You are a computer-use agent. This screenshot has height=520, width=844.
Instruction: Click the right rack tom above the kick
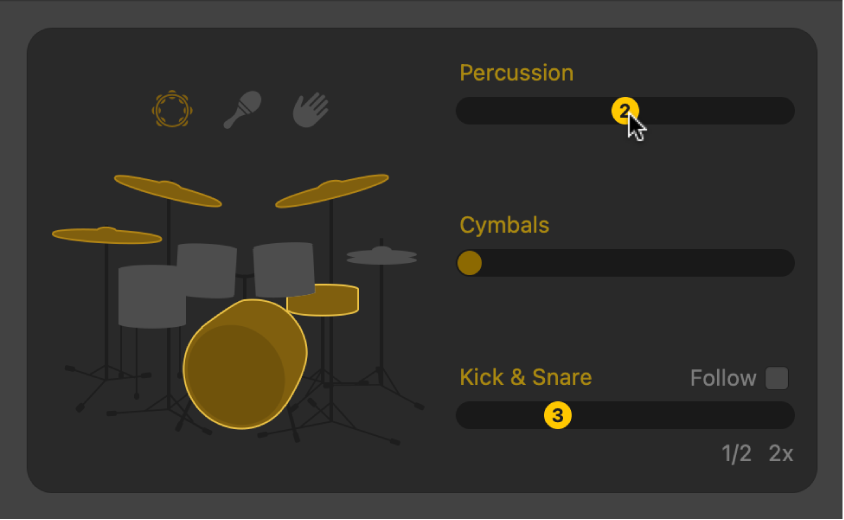click(x=284, y=267)
